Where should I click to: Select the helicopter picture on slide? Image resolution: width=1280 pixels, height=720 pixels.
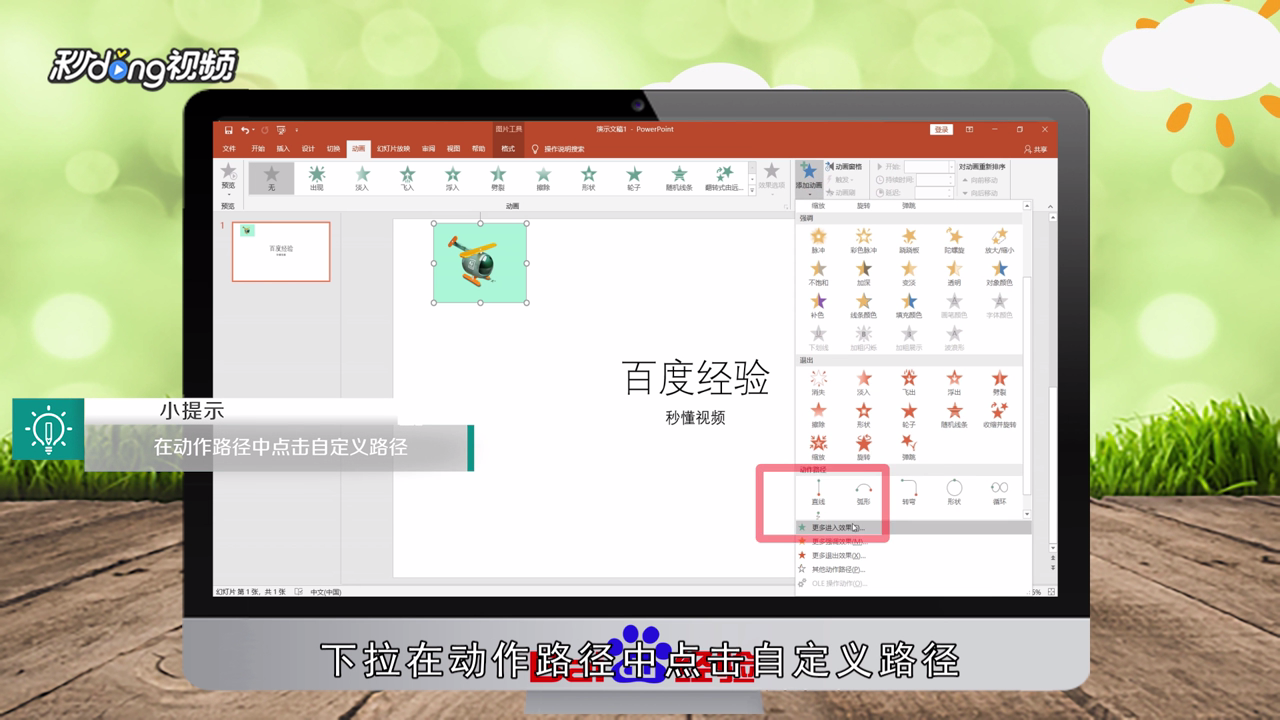pyautogui.click(x=480, y=263)
